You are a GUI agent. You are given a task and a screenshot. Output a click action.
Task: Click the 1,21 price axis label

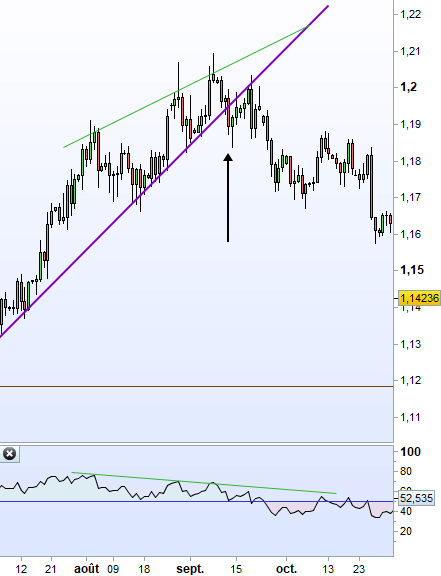410,51
